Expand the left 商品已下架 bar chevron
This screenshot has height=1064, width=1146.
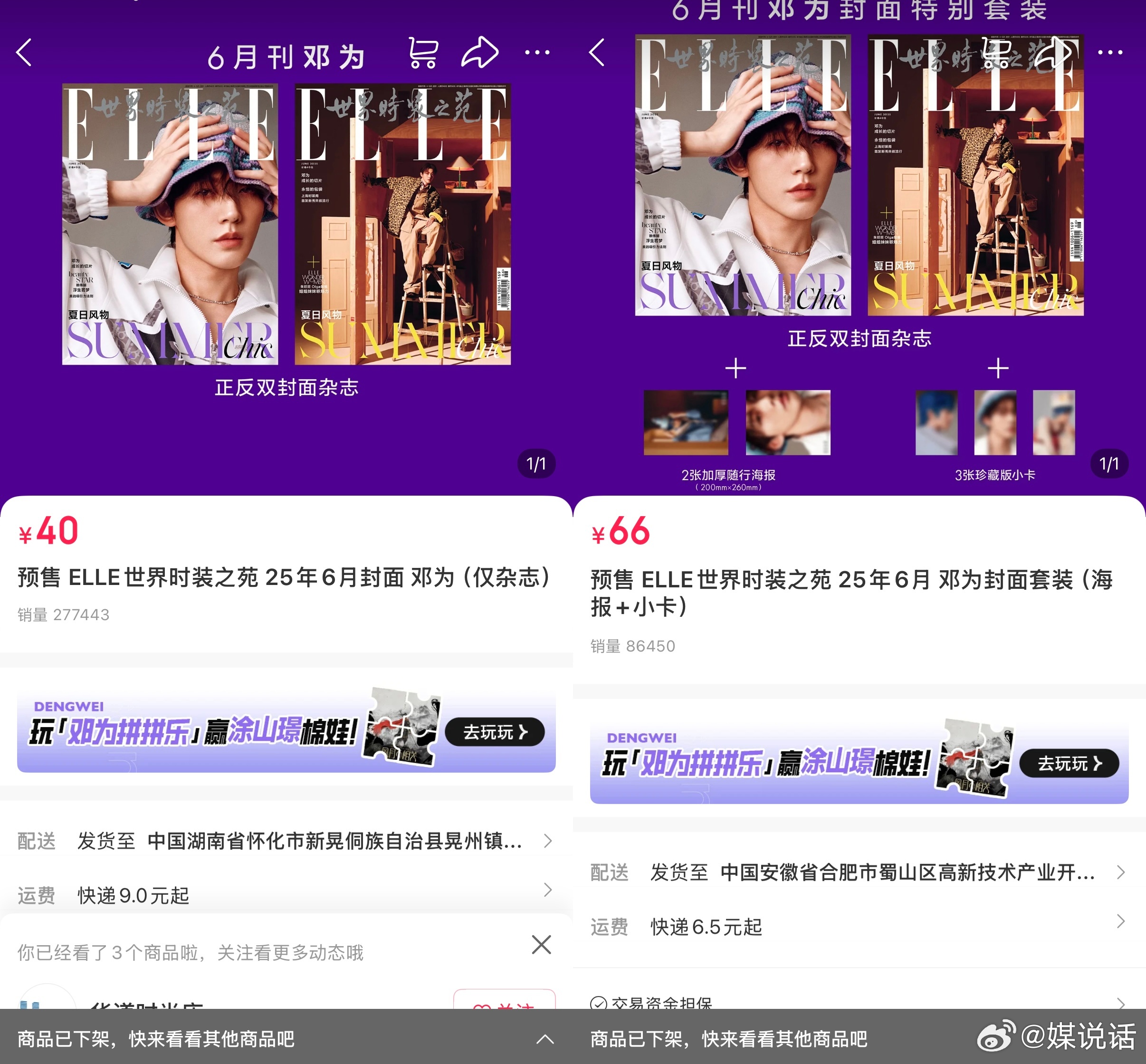(x=545, y=1039)
